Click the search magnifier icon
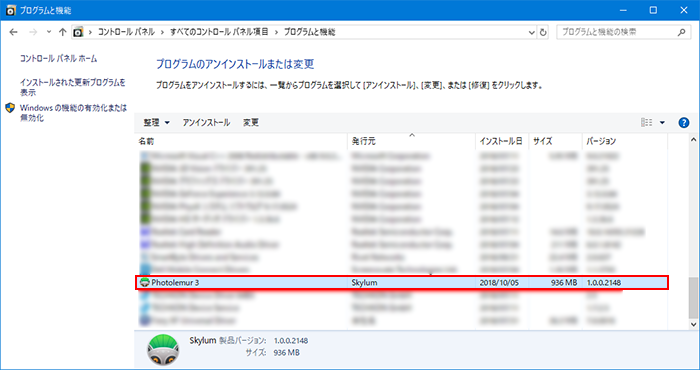Image resolution: width=700 pixels, height=370 pixels. [x=682, y=32]
